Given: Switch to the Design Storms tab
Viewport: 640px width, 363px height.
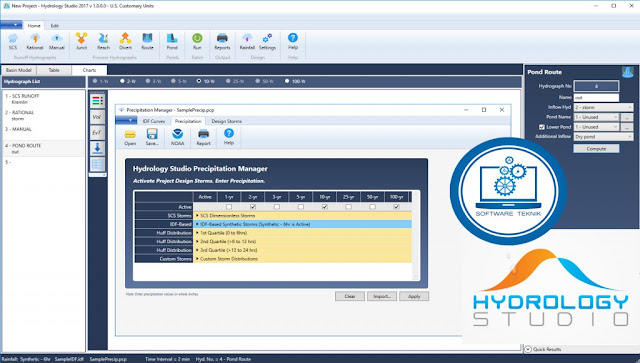Looking at the screenshot, I should click(x=227, y=121).
